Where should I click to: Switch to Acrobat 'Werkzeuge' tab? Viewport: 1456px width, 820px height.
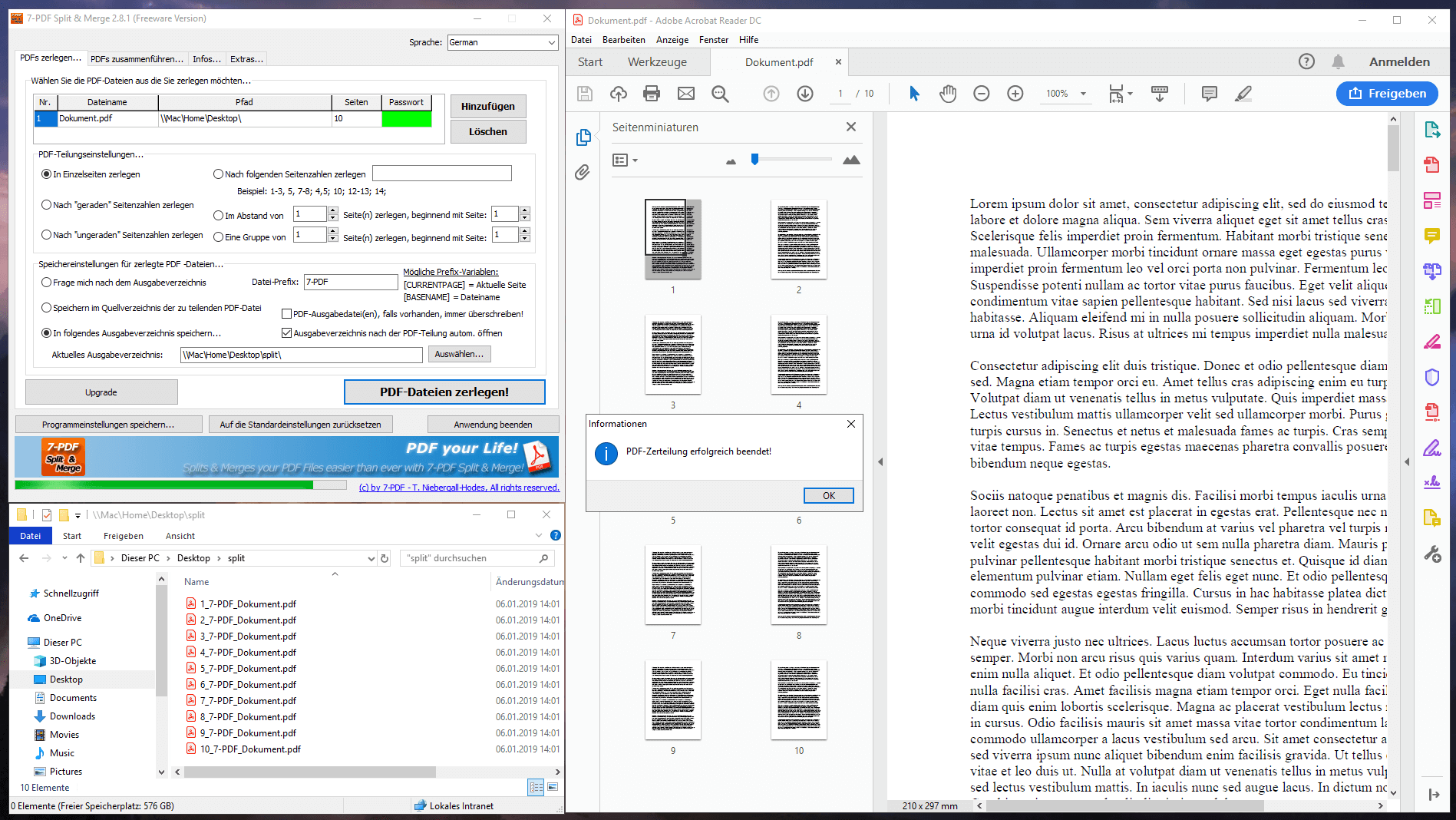(x=657, y=62)
